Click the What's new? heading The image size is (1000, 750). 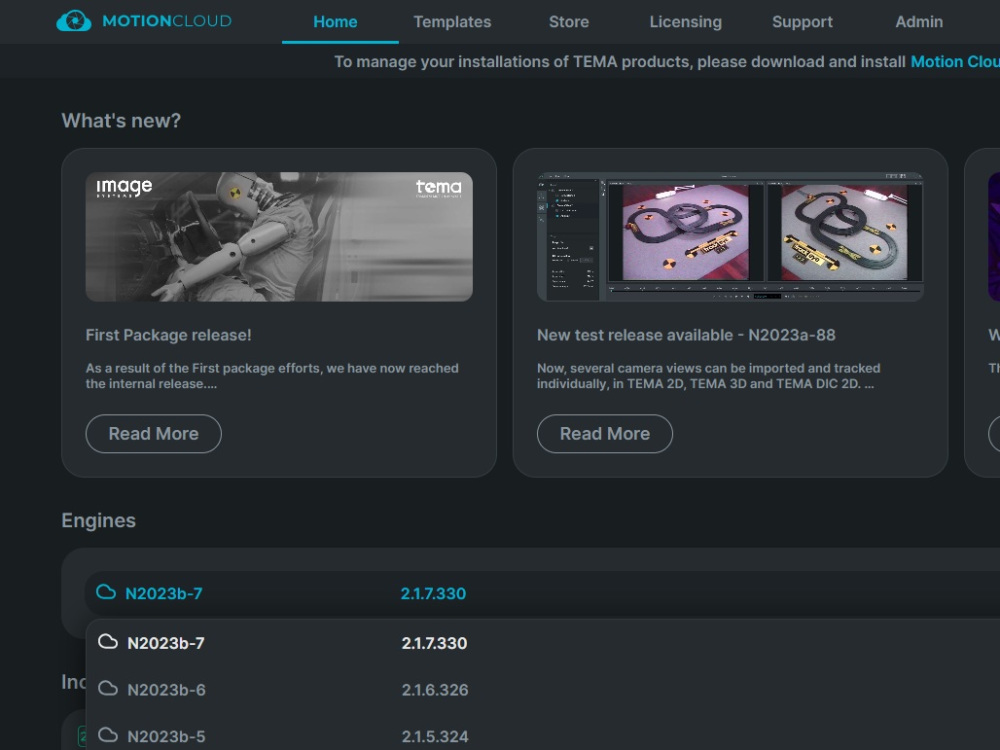pyautogui.click(x=121, y=121)
